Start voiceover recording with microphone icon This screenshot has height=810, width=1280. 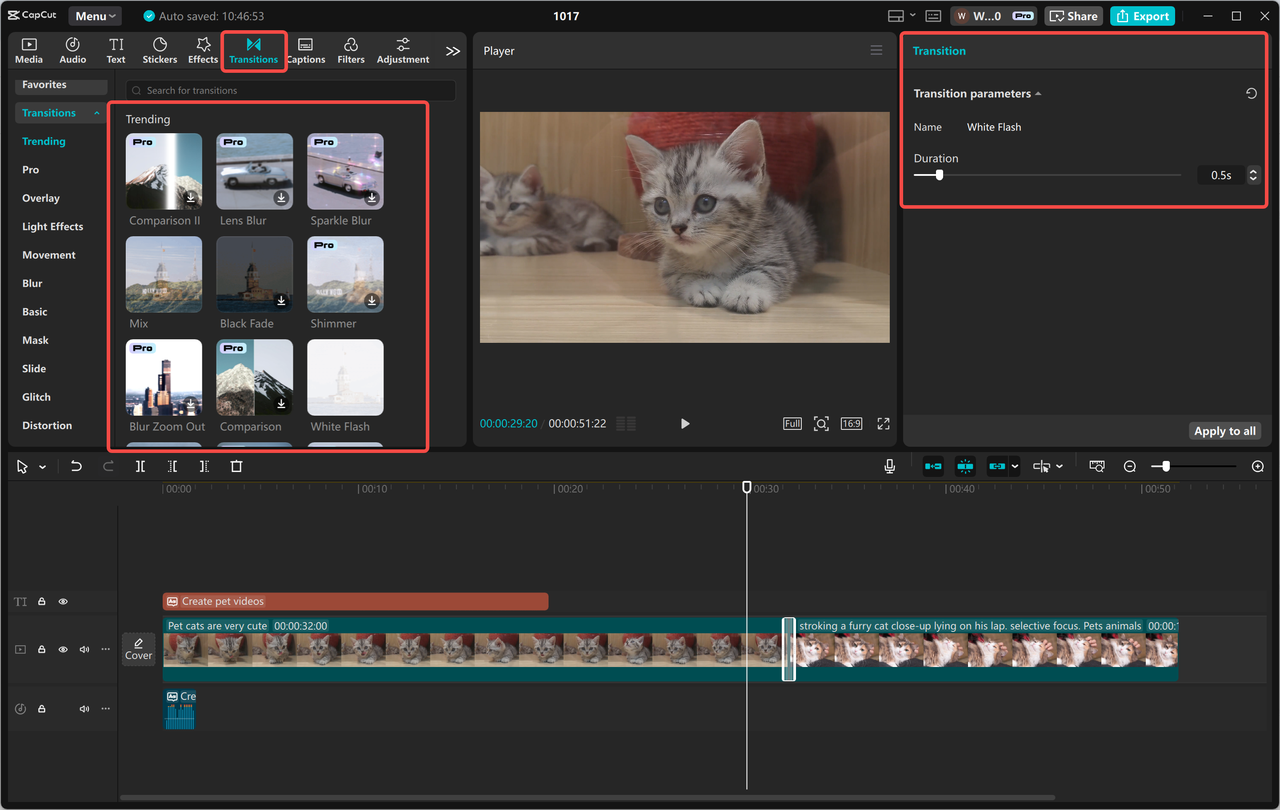click(889, 467)
